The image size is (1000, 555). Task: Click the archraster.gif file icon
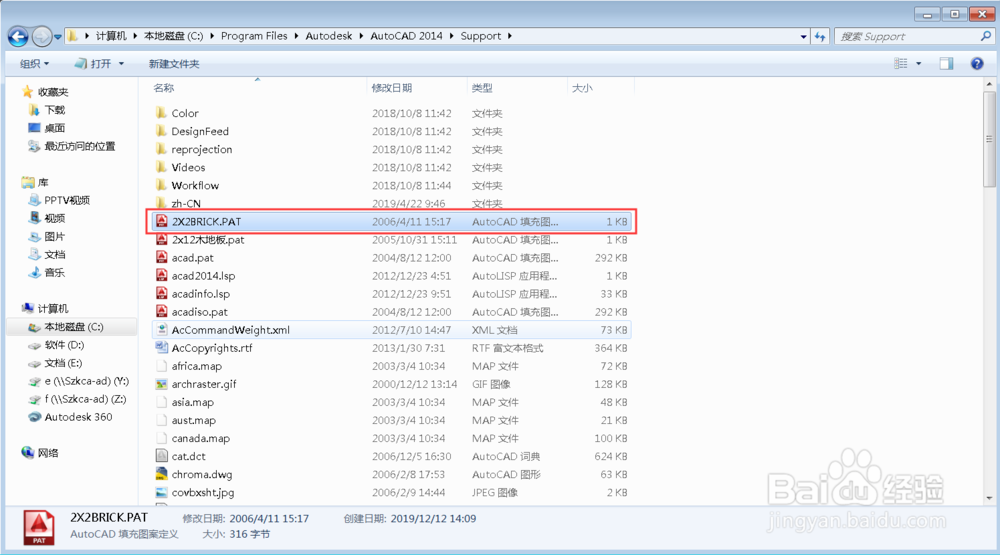161,384
